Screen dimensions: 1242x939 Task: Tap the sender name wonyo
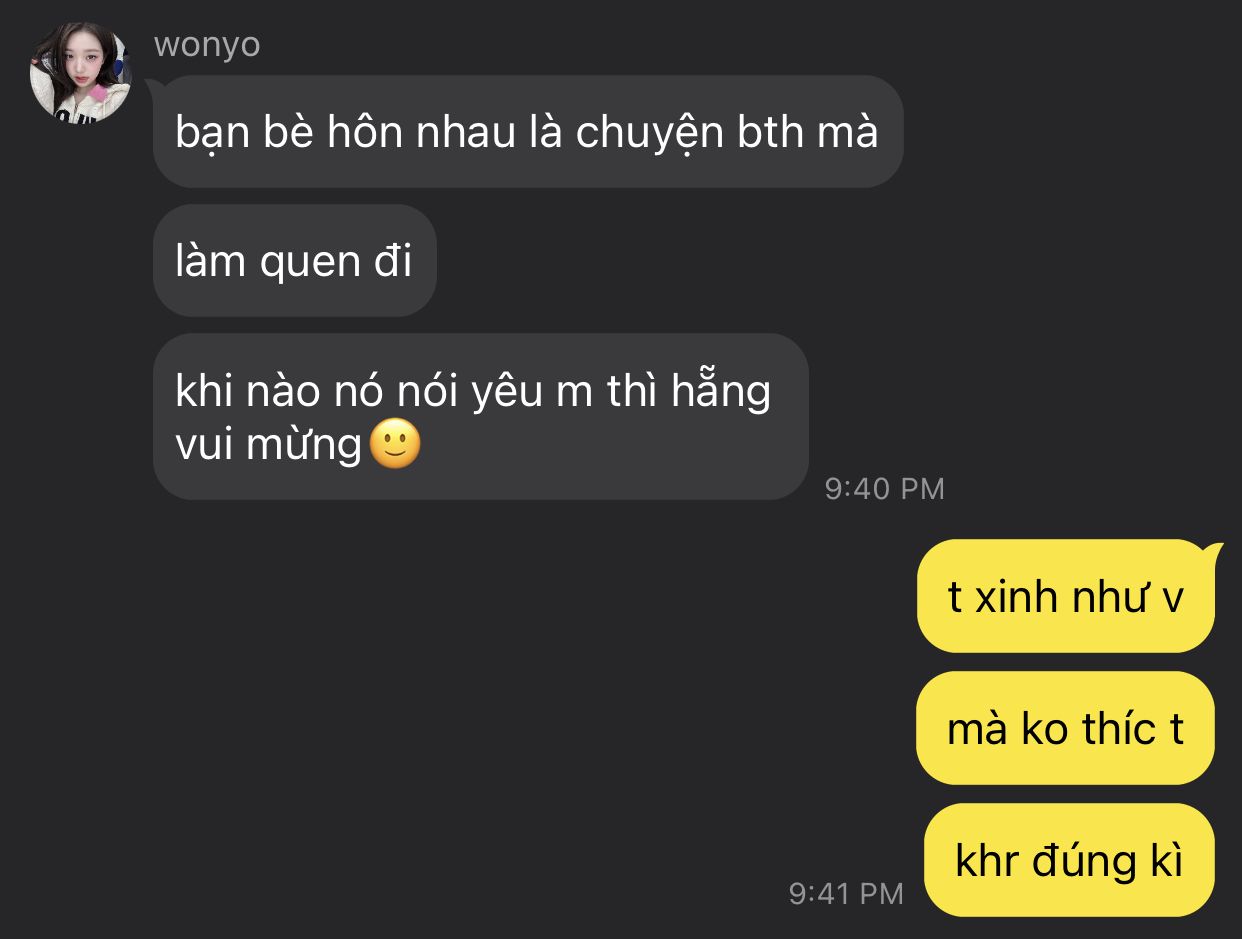click(x=207, y=45)
